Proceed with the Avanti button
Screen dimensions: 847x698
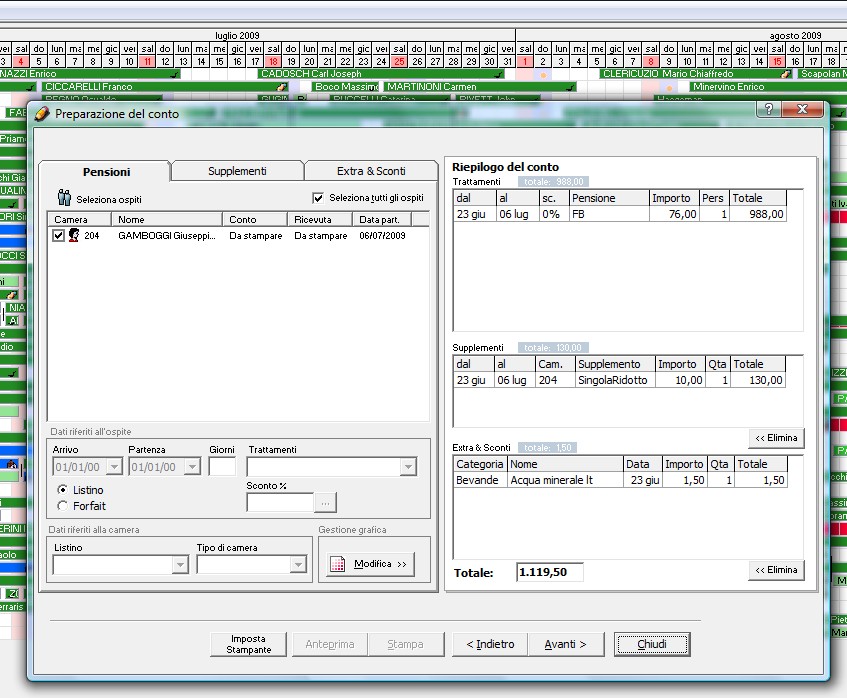tap(566, 644)
